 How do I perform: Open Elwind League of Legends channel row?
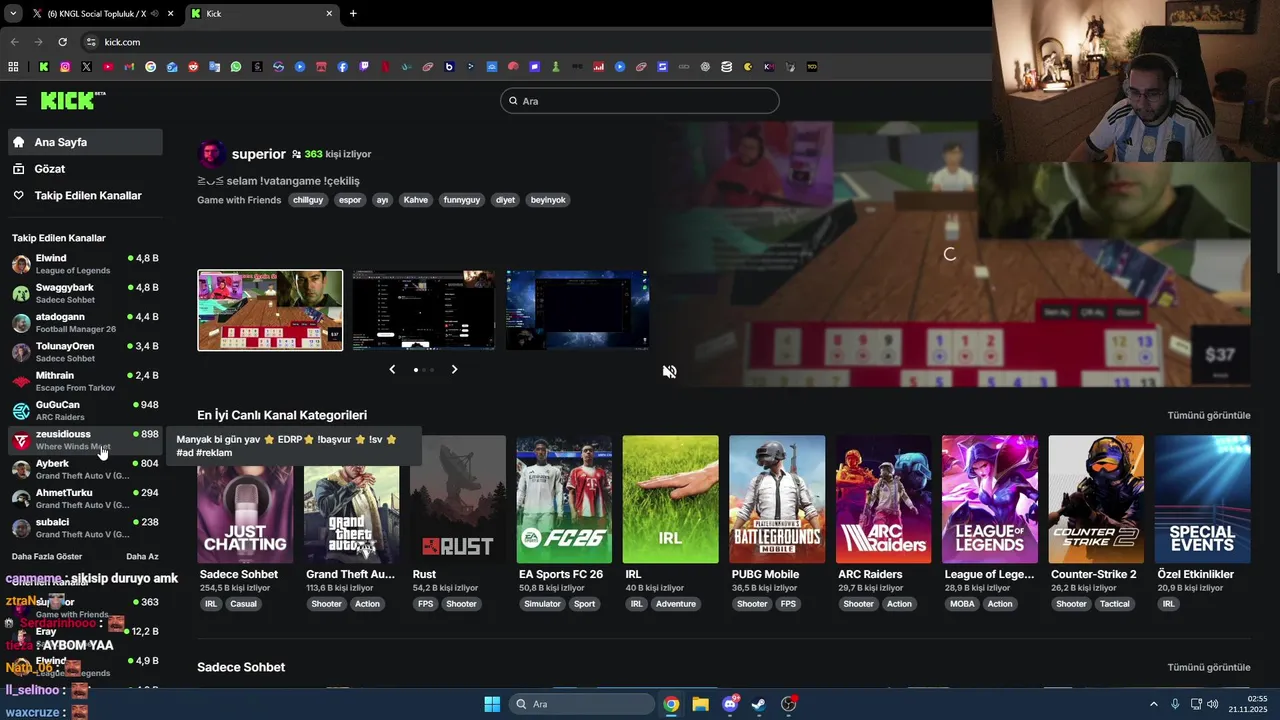point(85,264)
